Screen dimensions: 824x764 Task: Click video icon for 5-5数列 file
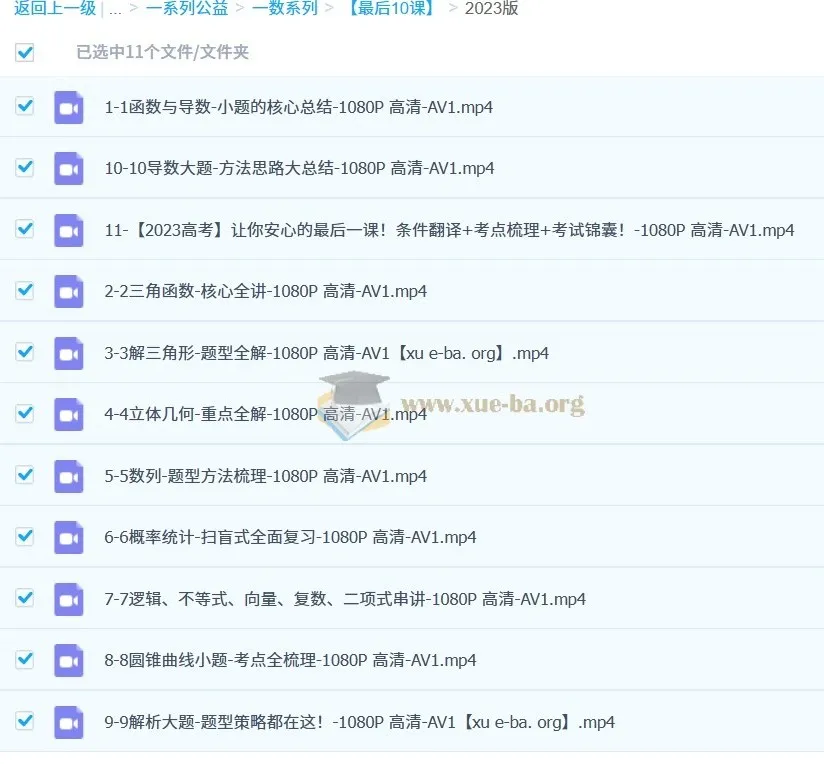pyautogui.click(x=69, y=476)
